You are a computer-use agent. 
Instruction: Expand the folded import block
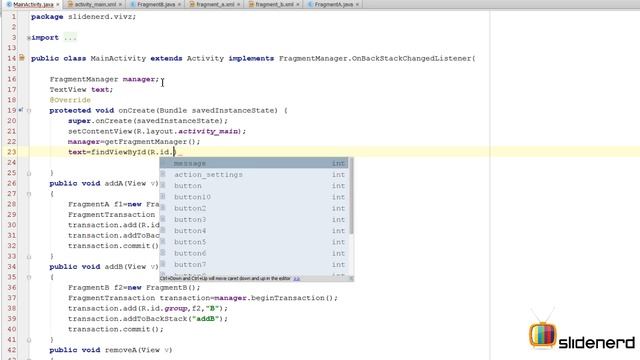tap(29, 38)
